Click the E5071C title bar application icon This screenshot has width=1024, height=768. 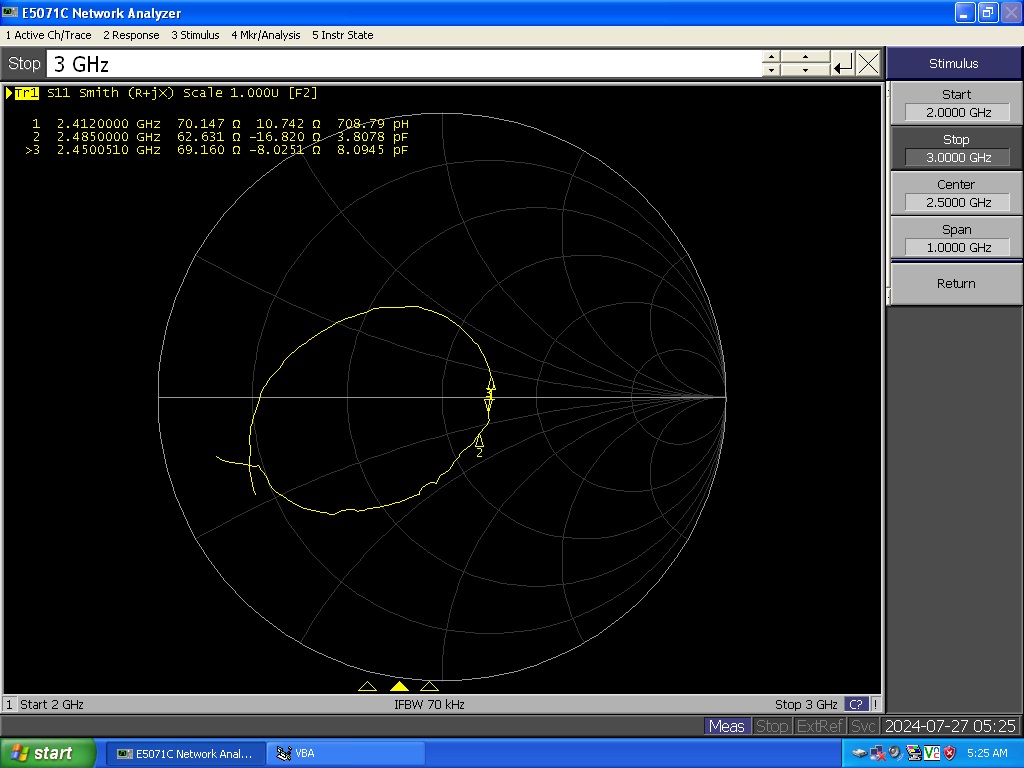pyautogui.click(x=10, y=12)
